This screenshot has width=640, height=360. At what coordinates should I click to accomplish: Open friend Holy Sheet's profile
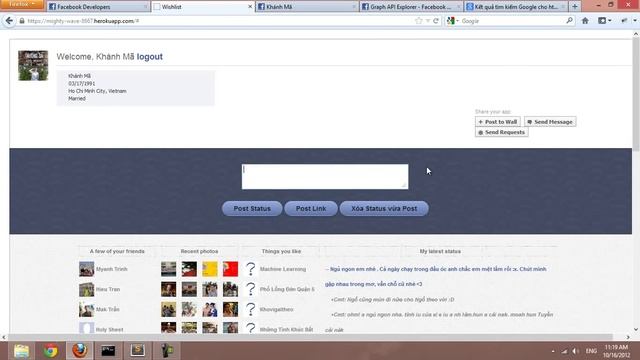coord(109,329)
